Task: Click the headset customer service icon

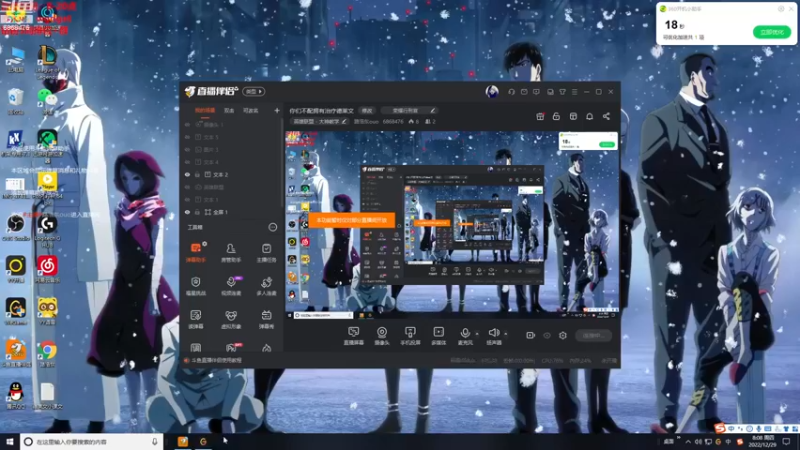Action: (x=511, y=92)
